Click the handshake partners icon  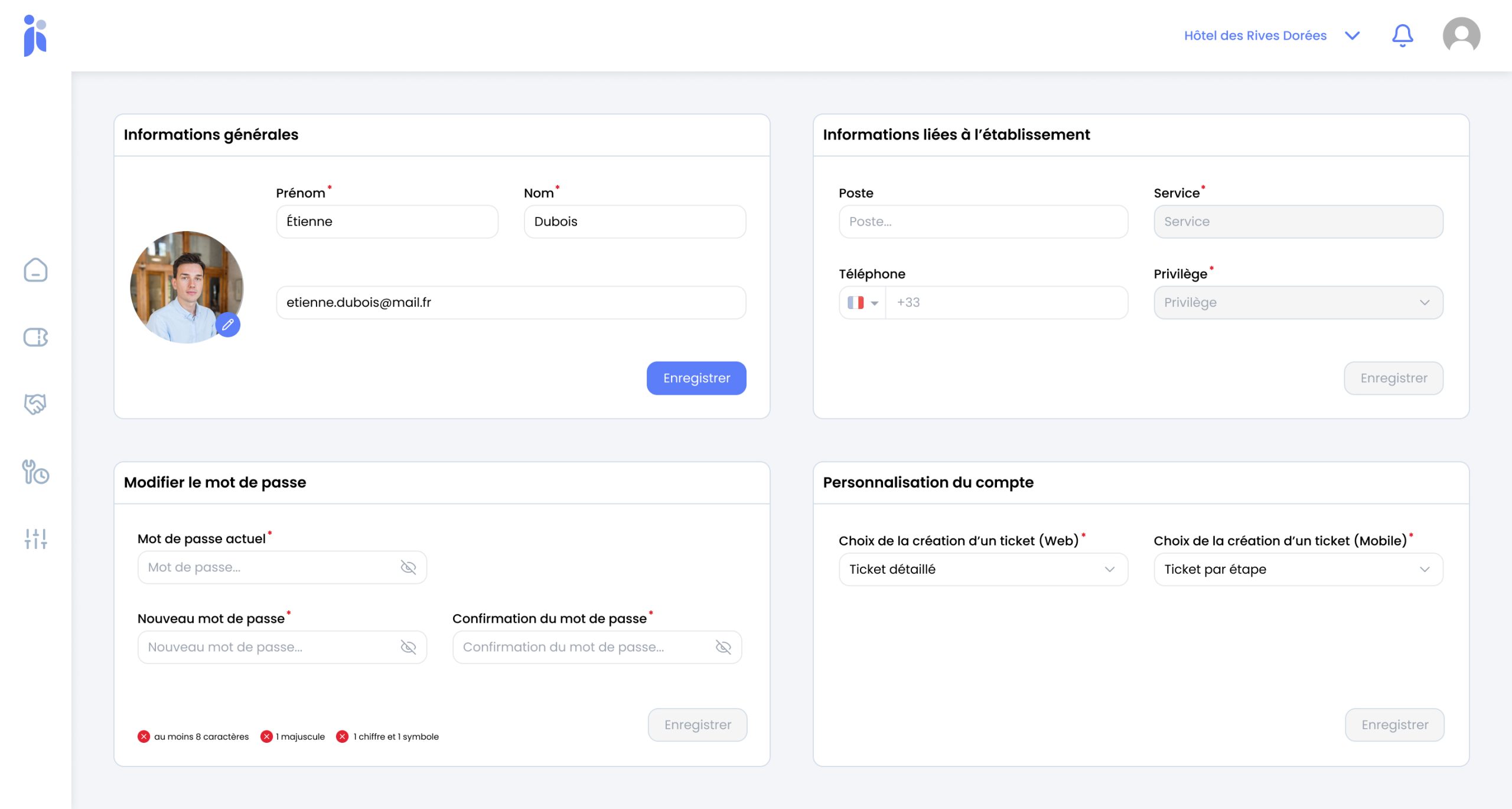tap(35, 404)
